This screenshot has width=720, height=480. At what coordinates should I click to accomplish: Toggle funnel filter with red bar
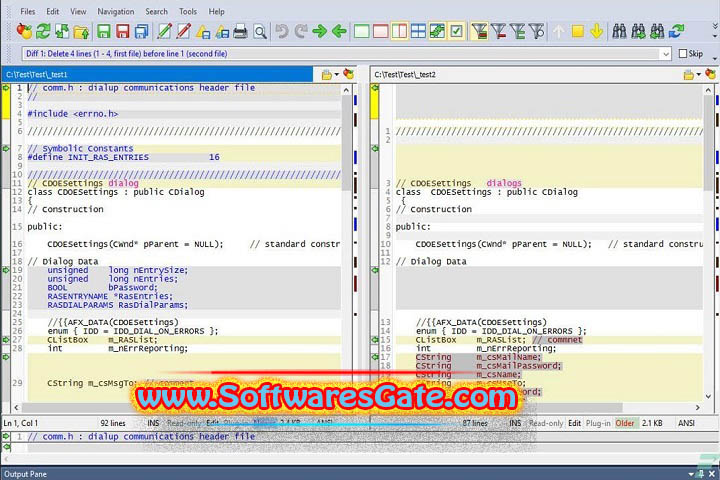click(498, 31)
